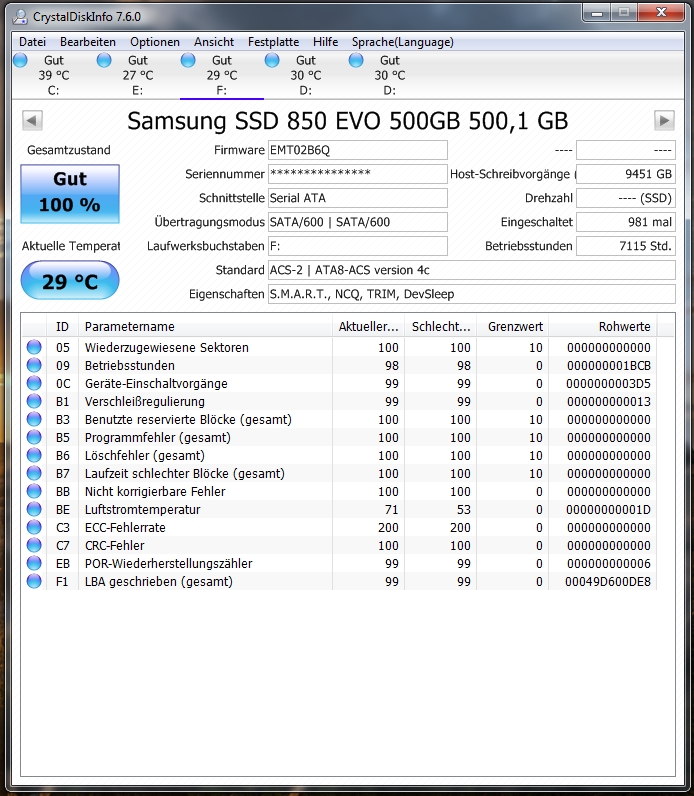Image resolution: width=694 pixels, height=796 pixels.
Task: Open the Bearbeiten menu
Action: click(x=88, y=42)
